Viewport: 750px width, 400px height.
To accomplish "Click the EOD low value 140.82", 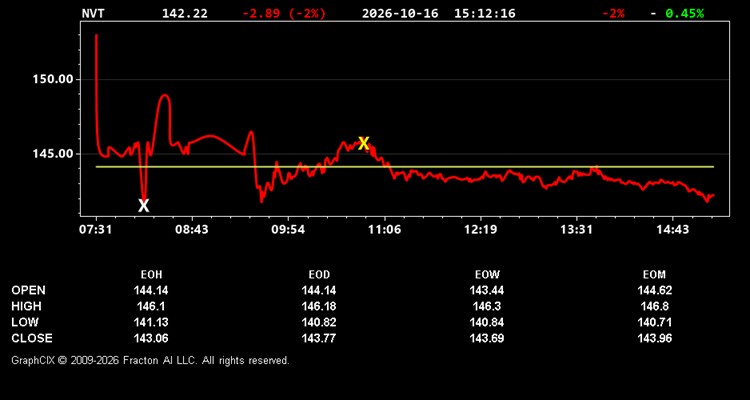I will tap(319, 322).
